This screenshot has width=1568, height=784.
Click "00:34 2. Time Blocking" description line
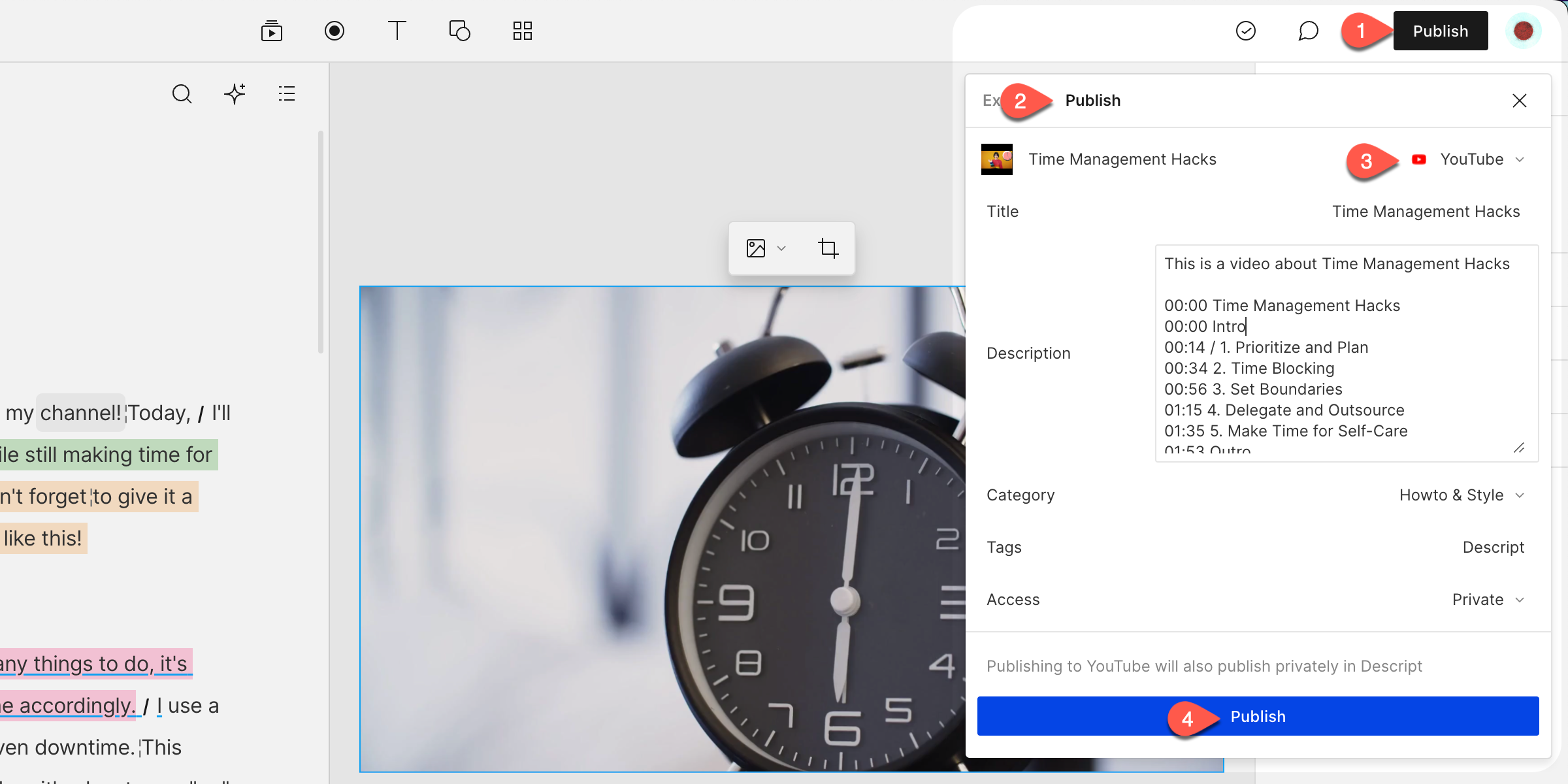[x=1249, y=368]
